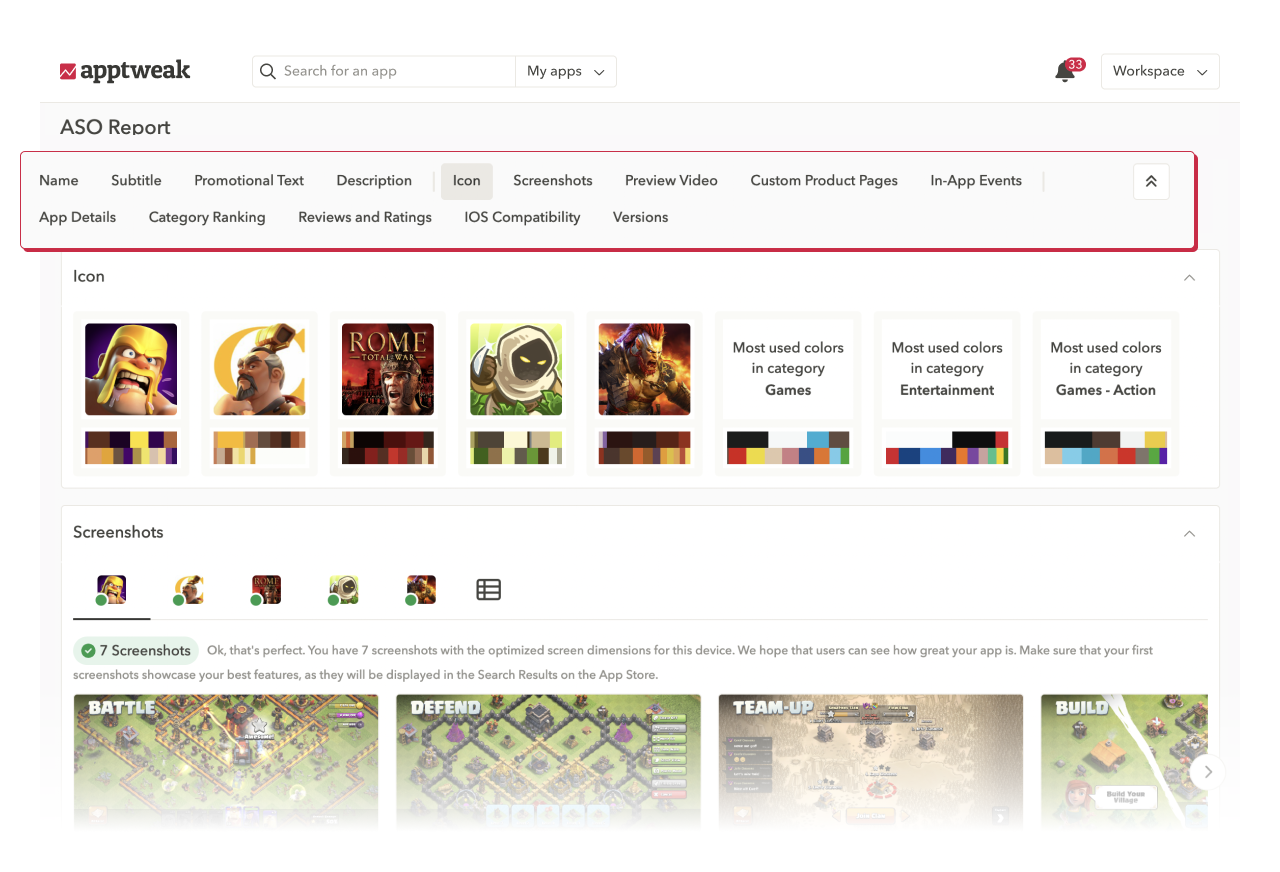Go to In-App Events section
1280x872 pixels.
[976, 181]
